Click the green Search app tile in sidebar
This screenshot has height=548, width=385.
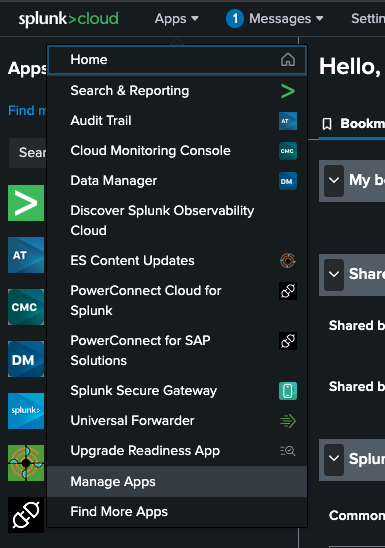tap(26, 203)
